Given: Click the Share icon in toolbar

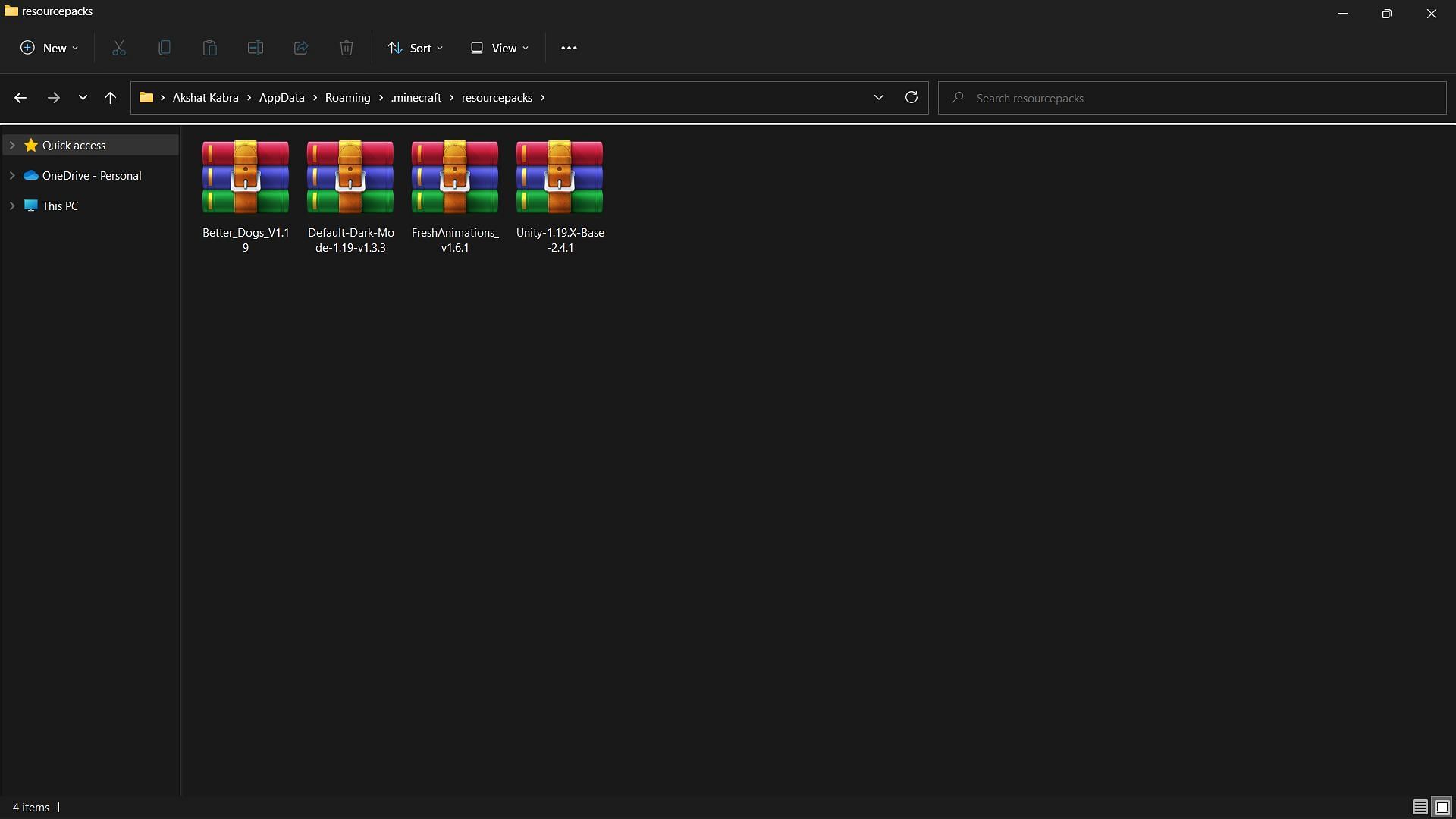Looking at the screenshot, I should pyautogui.click(x=301, y=48).
